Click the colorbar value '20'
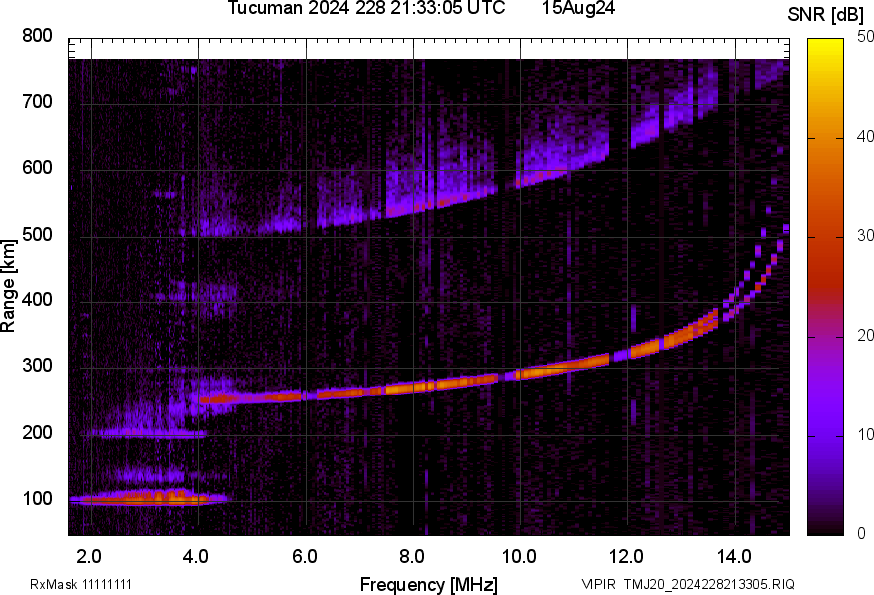 click(865, 335)
